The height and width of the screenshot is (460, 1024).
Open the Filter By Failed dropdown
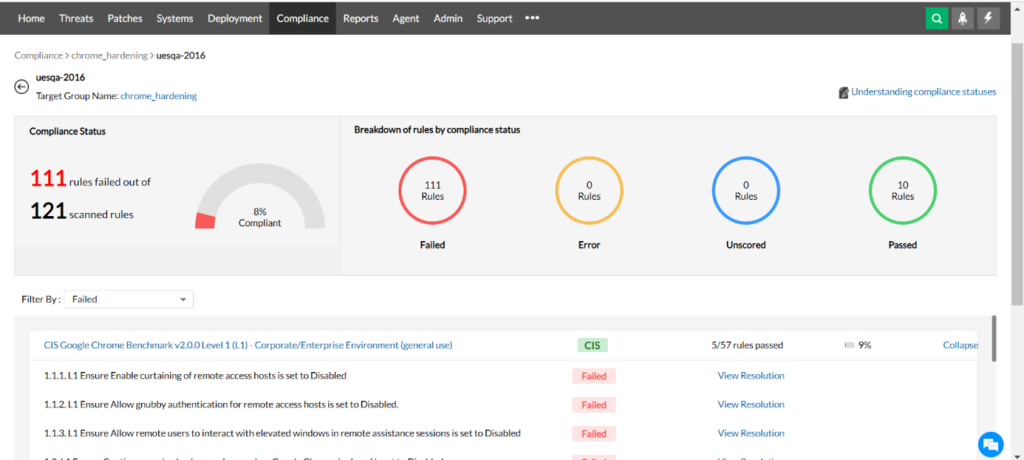129,299
